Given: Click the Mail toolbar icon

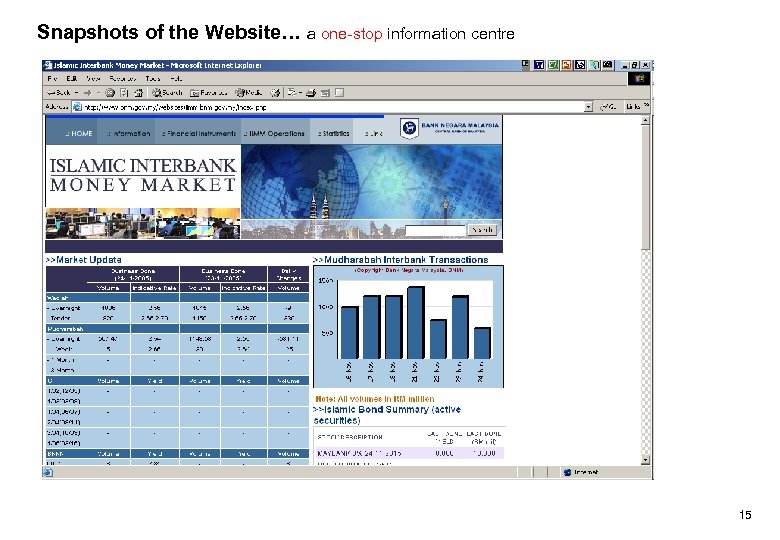Looking at the screenshot, I should [292, 92].
